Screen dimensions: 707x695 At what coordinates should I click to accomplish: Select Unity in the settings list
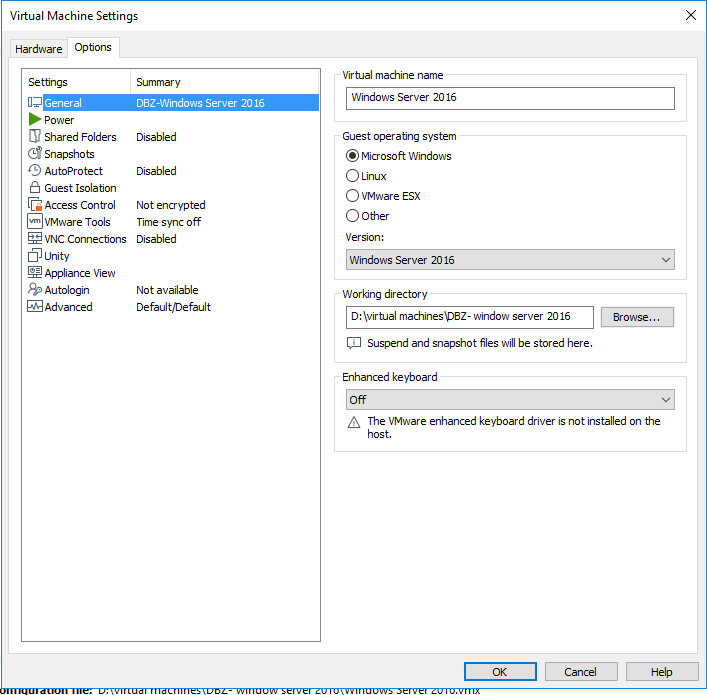pos(173,256)
